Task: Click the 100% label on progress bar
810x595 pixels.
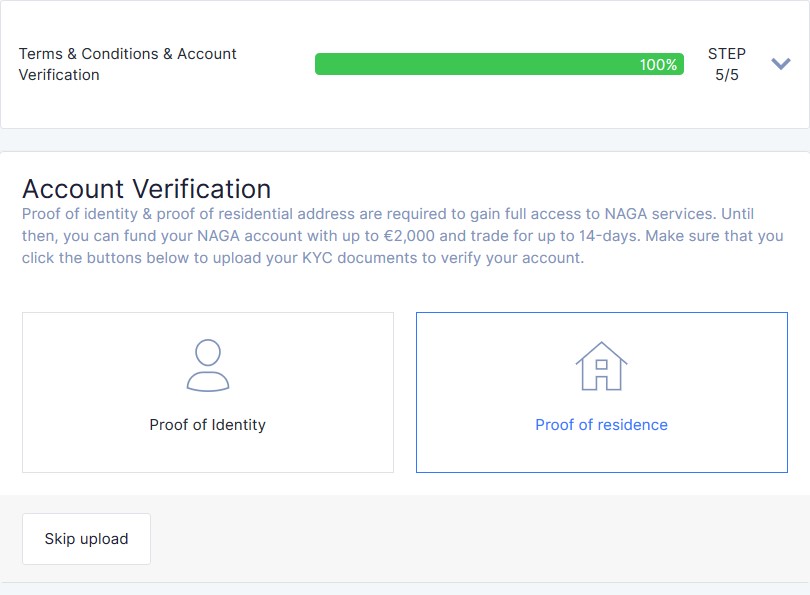Action: tap(658, 65)
